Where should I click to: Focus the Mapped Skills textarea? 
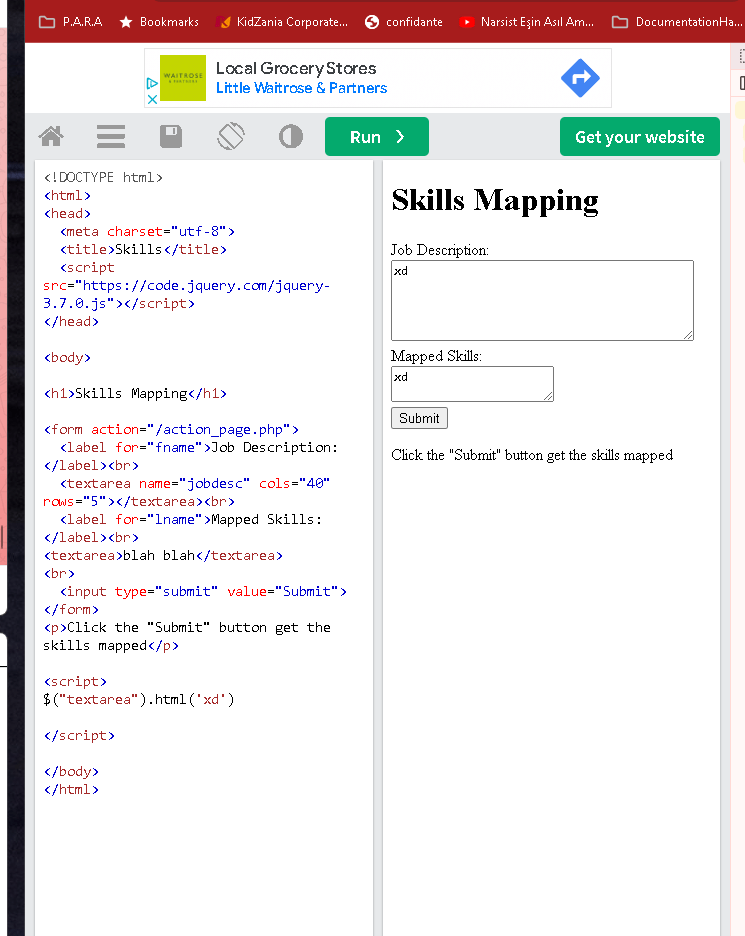pyautogui.click(x=472, y=384)
